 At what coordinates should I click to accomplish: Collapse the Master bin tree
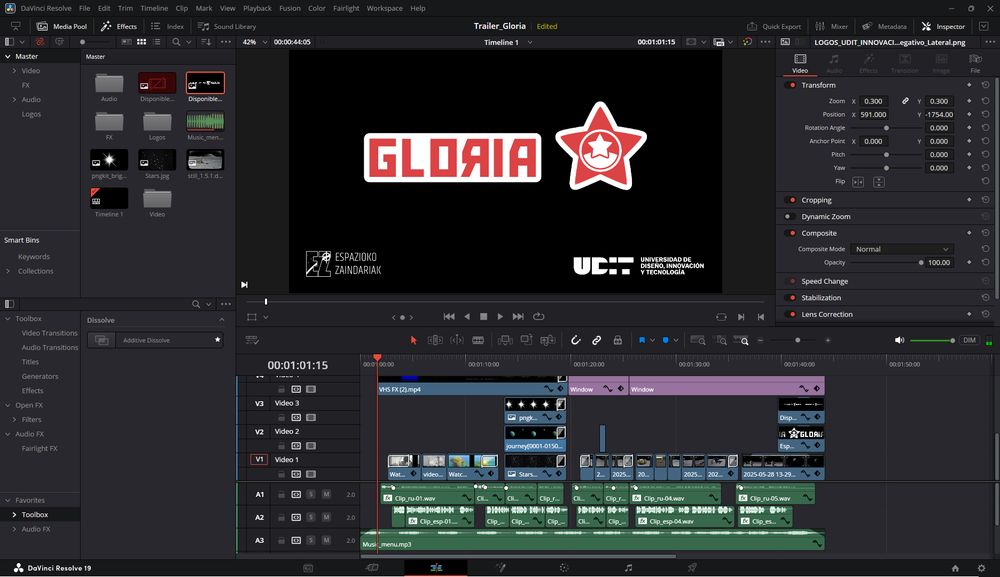pyautogui.click(x=8, y=57)
